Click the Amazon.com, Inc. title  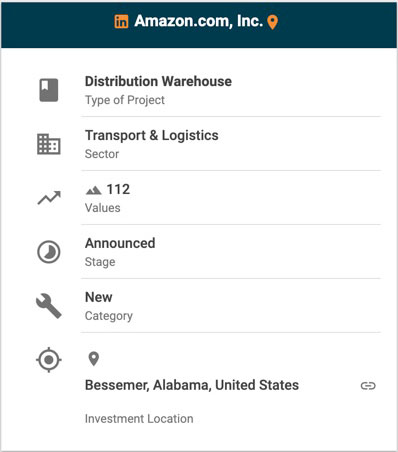pyautogui.click(x=199, y=21)
